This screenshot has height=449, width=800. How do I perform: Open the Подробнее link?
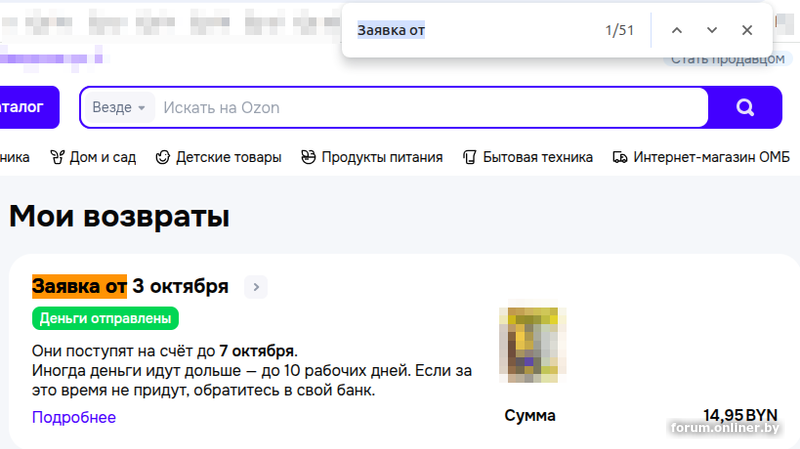(x=74, y=417)
